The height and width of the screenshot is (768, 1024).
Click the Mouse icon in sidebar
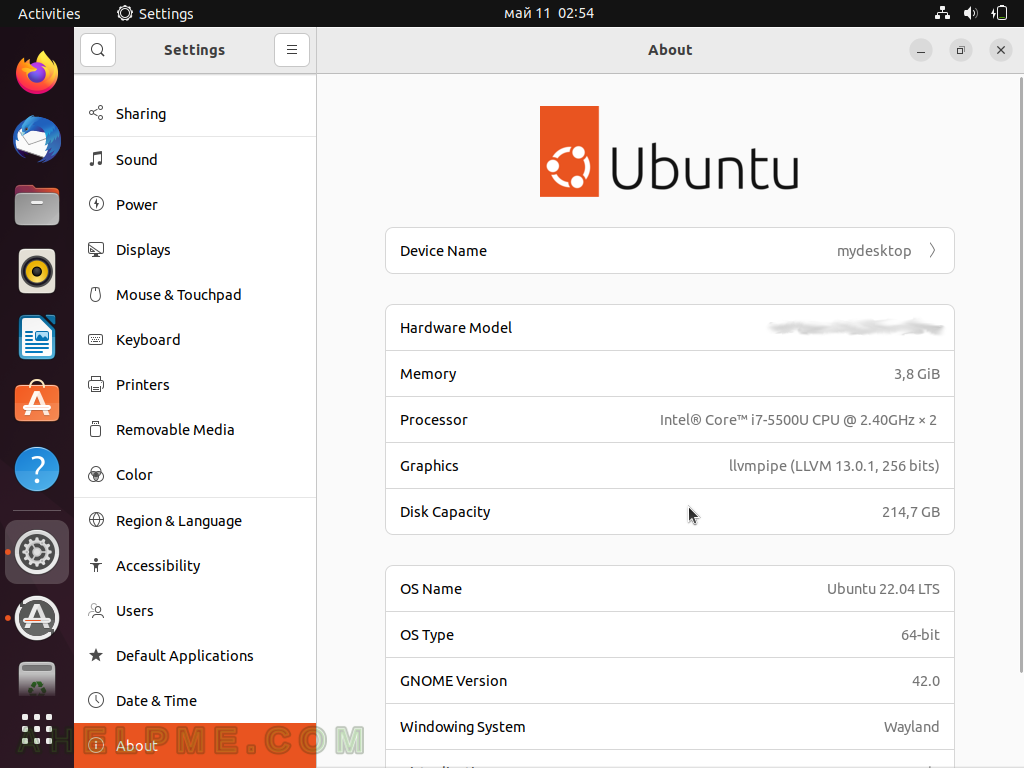pos(96,295)
